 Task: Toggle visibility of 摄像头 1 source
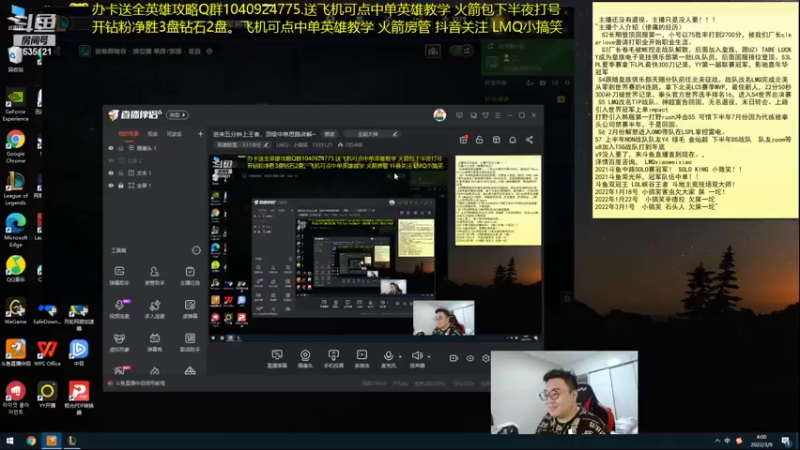(x=111, y=148)
